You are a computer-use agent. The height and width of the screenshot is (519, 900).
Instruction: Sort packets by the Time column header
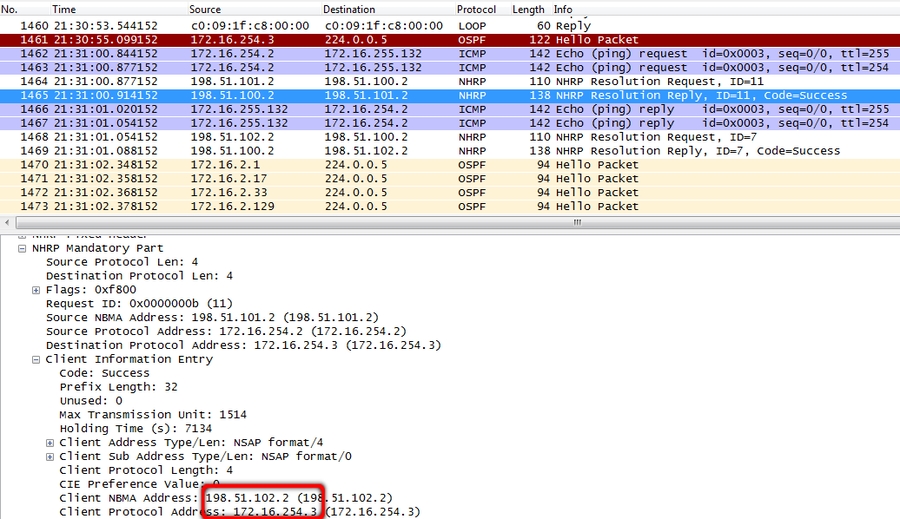click(64, 9)
